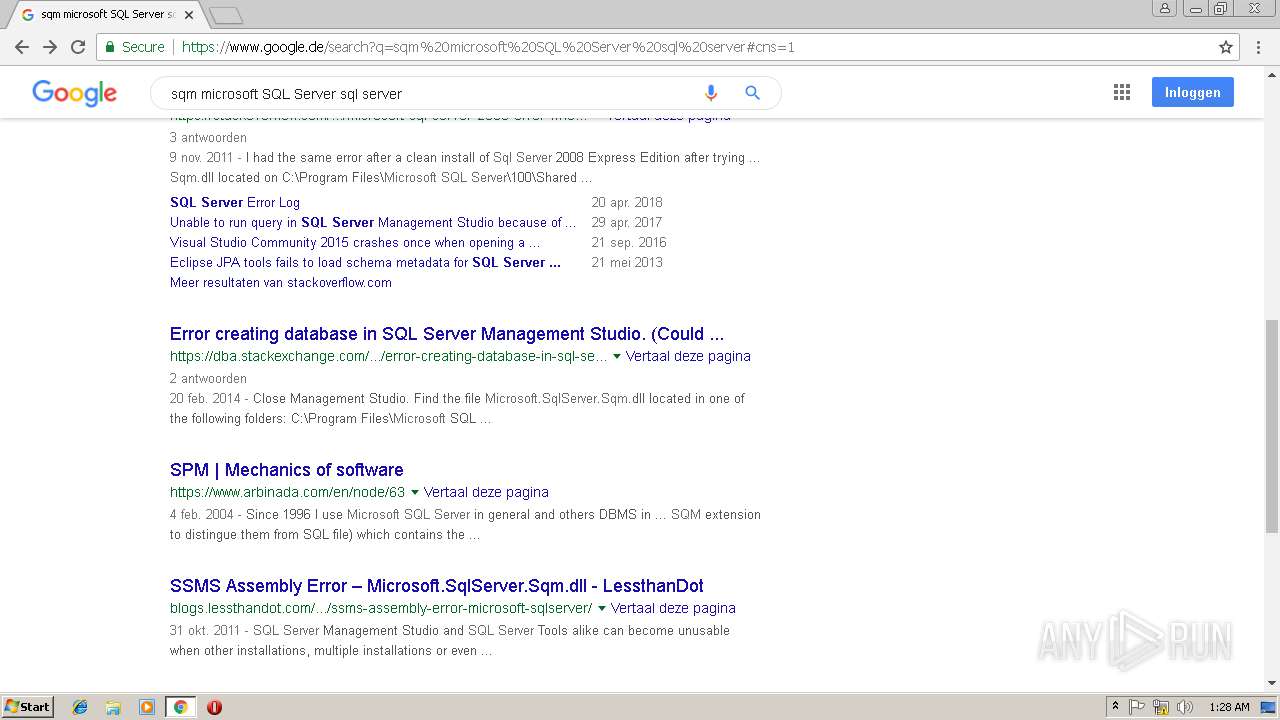Click Vertaal deze pagina for arbinada result
The width and height of the screenshot is (1280, 720).
tap(486, 492)
